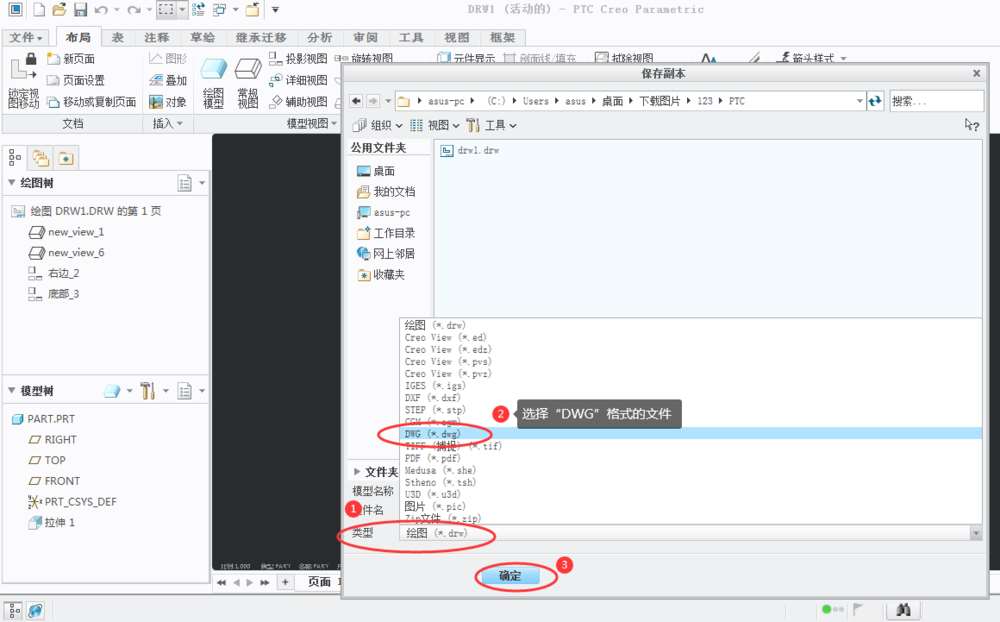Click the model tree settings hammer icon
The image size is (1000, 622).
pos(147,390)
